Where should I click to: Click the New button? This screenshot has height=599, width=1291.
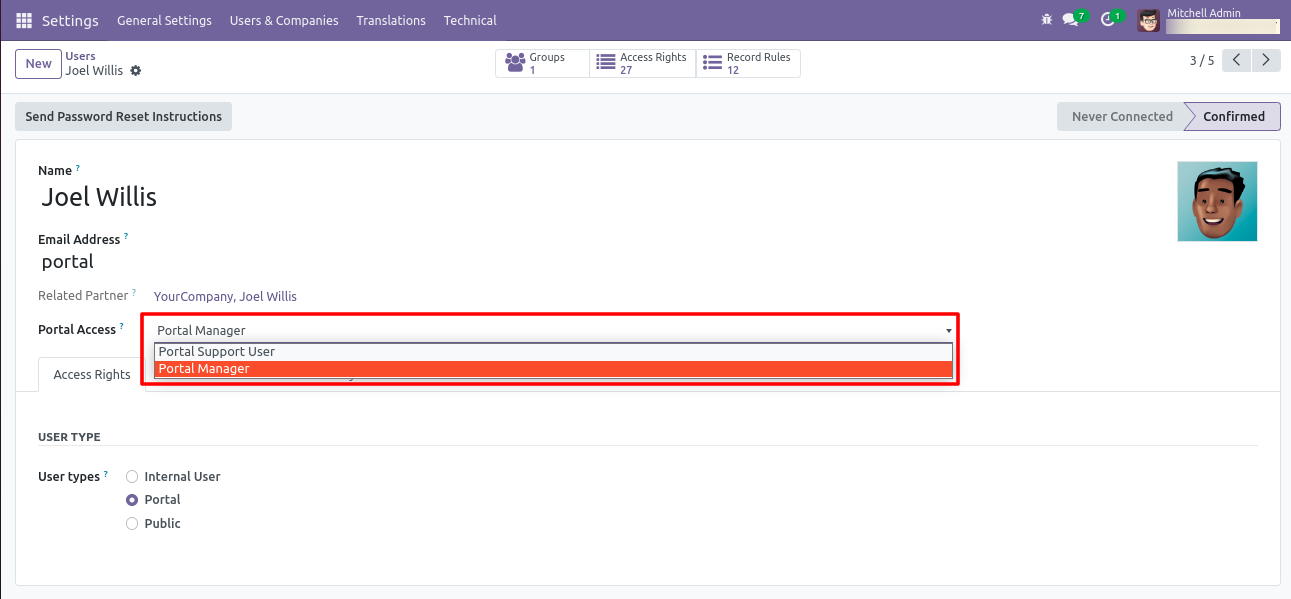click(39, 64)
